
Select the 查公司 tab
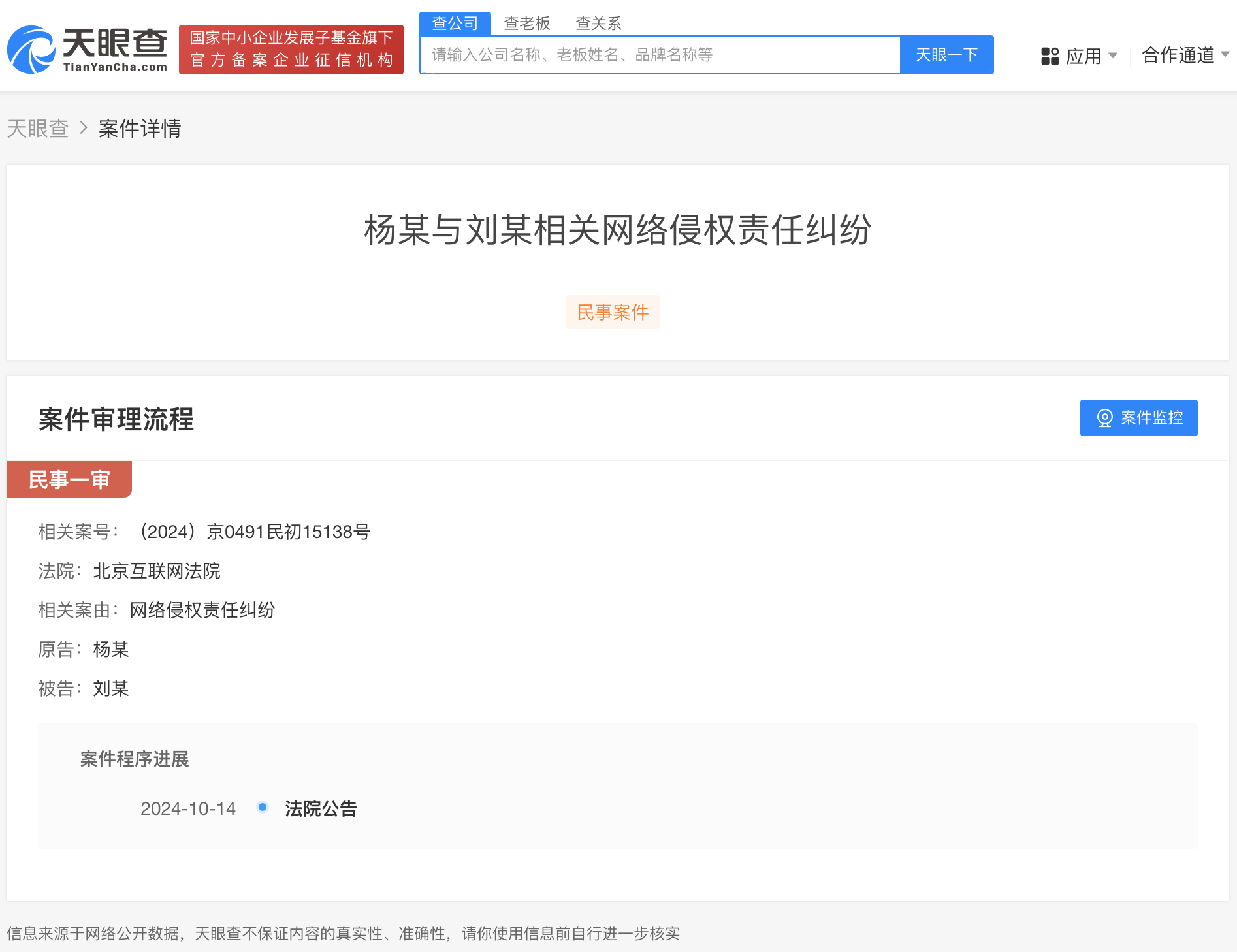coord(455,24)
